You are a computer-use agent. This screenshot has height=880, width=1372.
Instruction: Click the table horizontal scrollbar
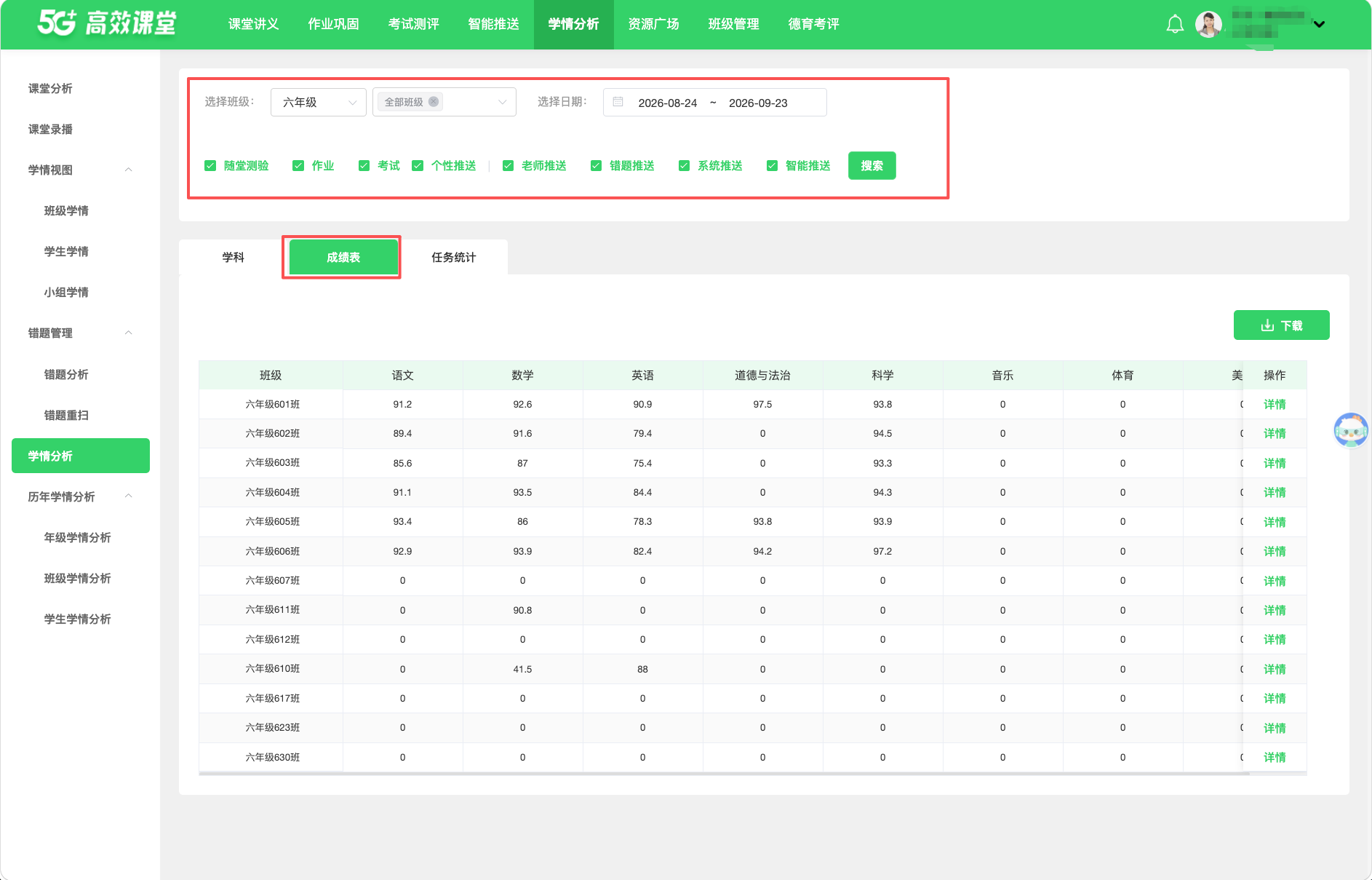(x=724, y=774)
